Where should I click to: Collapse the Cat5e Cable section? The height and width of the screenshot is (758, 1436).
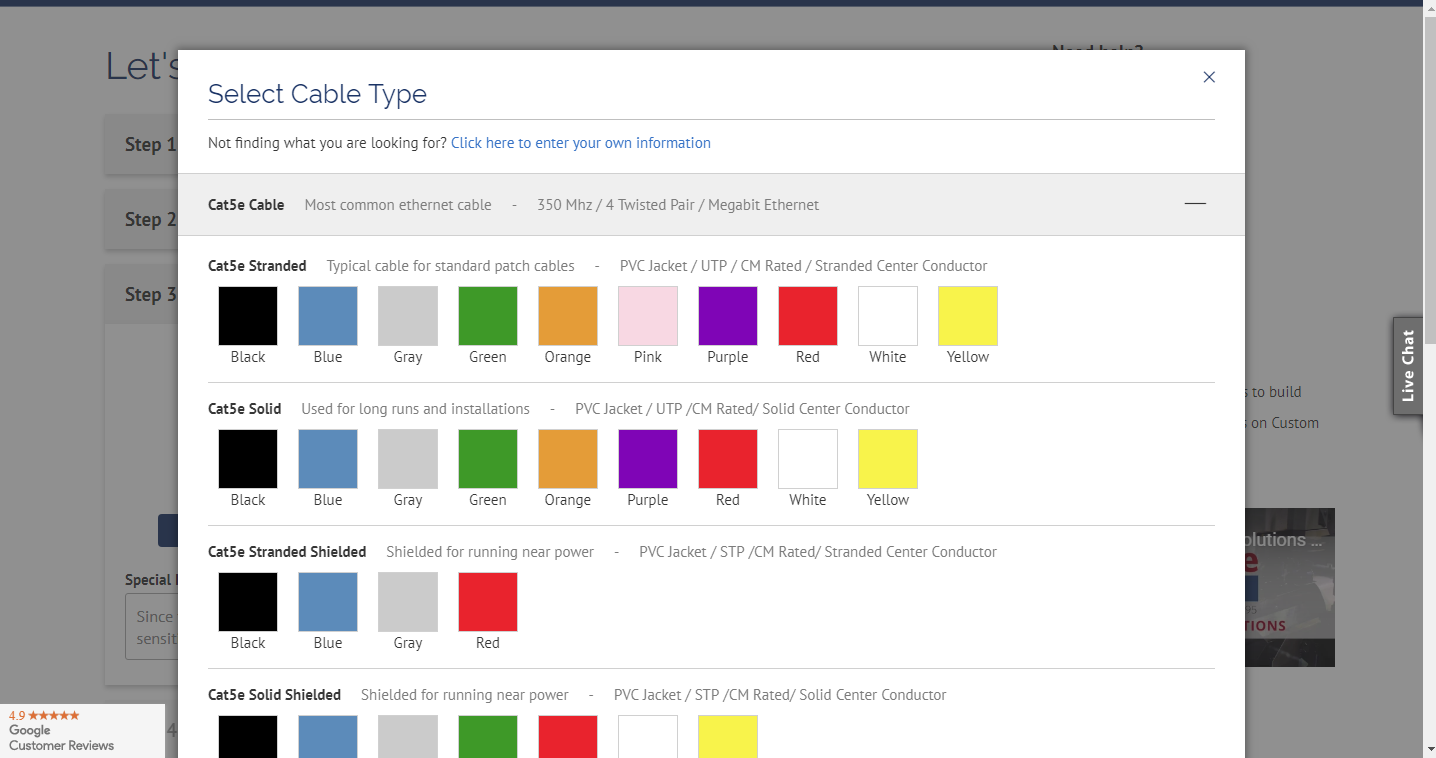coord(1195,204)
